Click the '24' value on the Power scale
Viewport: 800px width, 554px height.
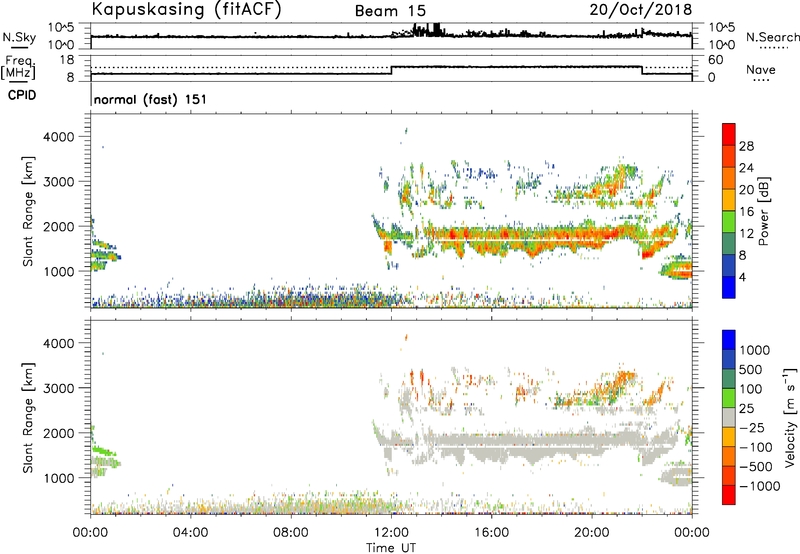pyautogui.click(x=746, y=168)
